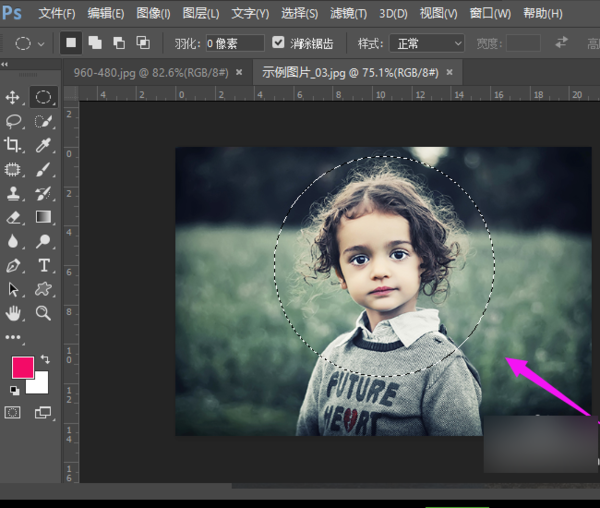The height and width of the screenshot is (508, 600).
Task: Click the 羽化 feather input field
Action: pyautogui.click(x=234, y=44)
